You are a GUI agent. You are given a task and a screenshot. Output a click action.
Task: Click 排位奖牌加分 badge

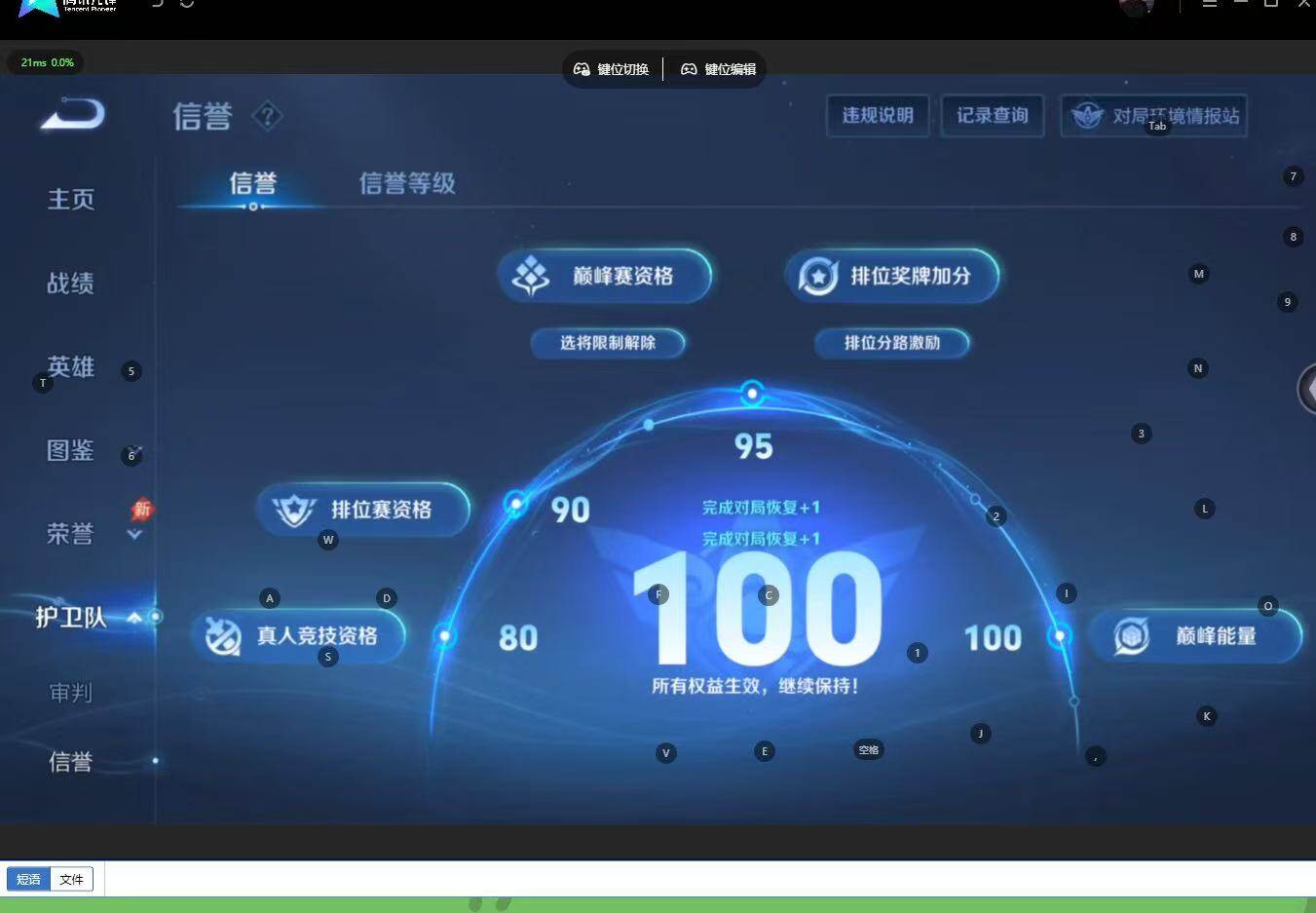pyautogui.click(x=891, y=276)
